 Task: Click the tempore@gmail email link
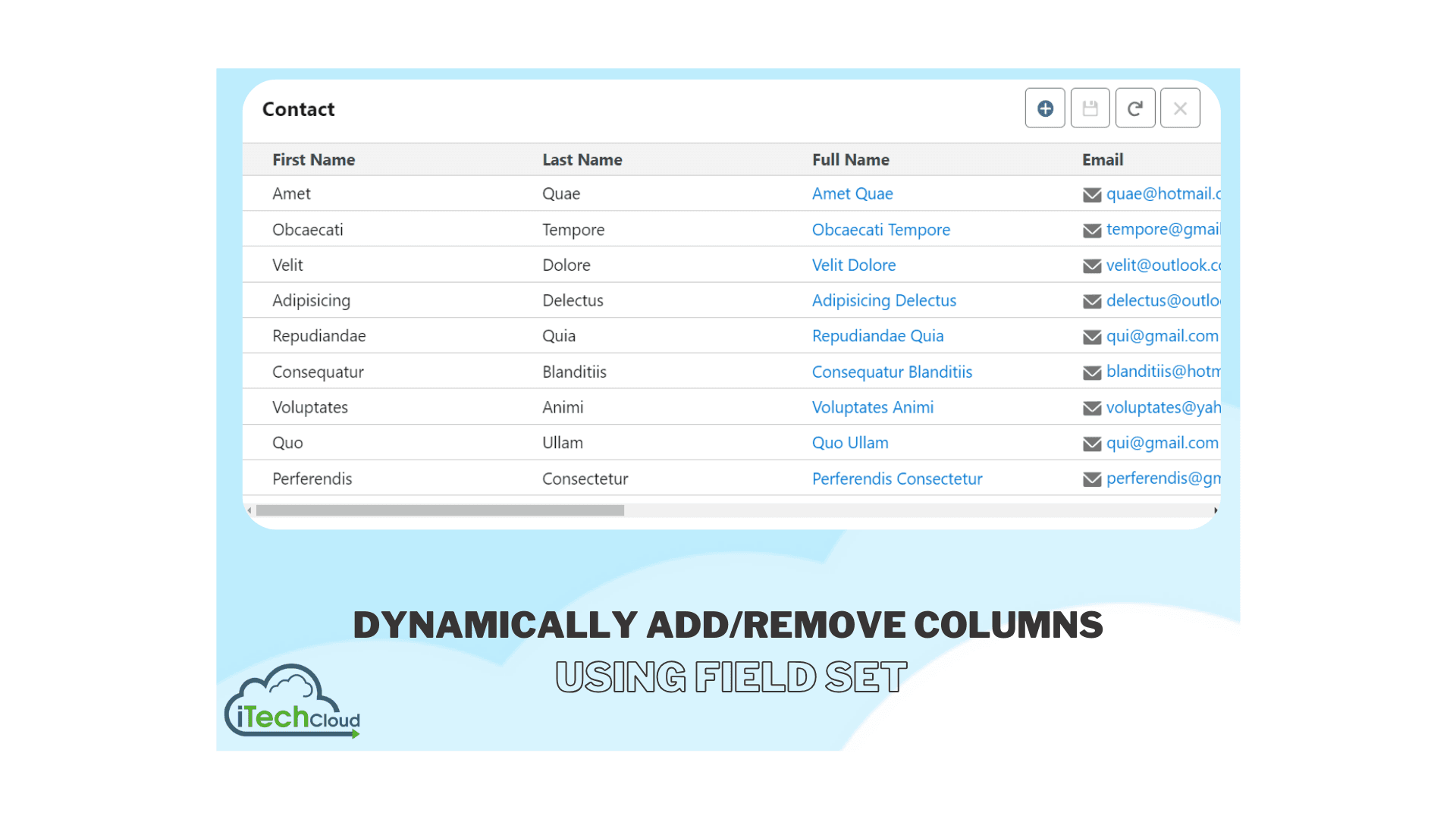(x=1163, y=230)
